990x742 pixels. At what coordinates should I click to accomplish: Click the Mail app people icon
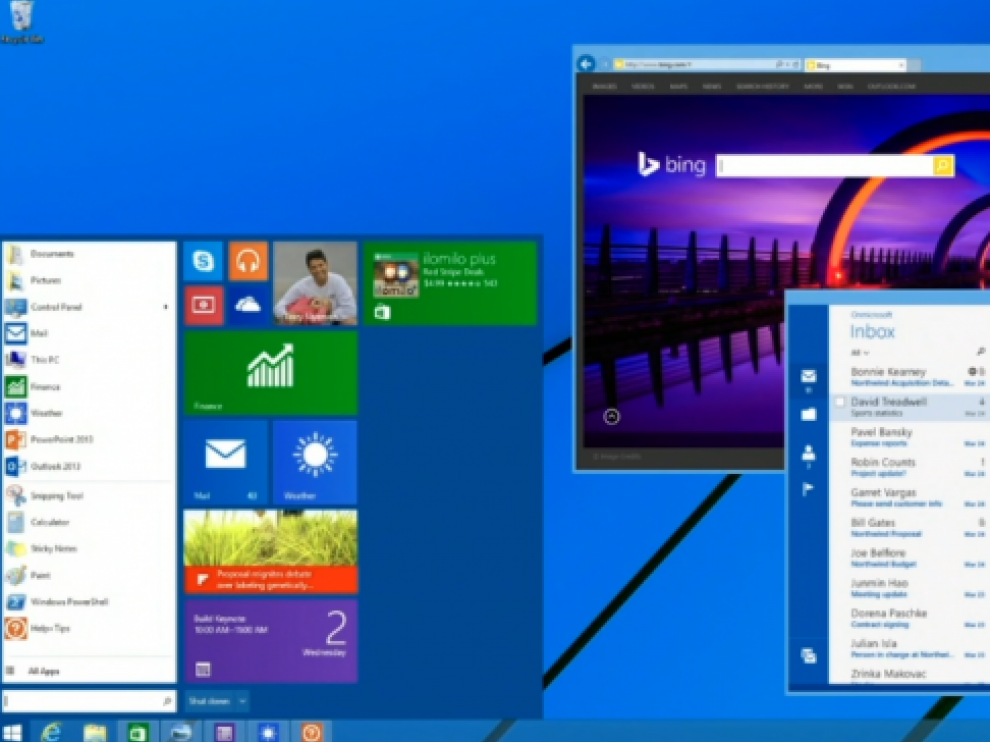[x=808, y=453]
